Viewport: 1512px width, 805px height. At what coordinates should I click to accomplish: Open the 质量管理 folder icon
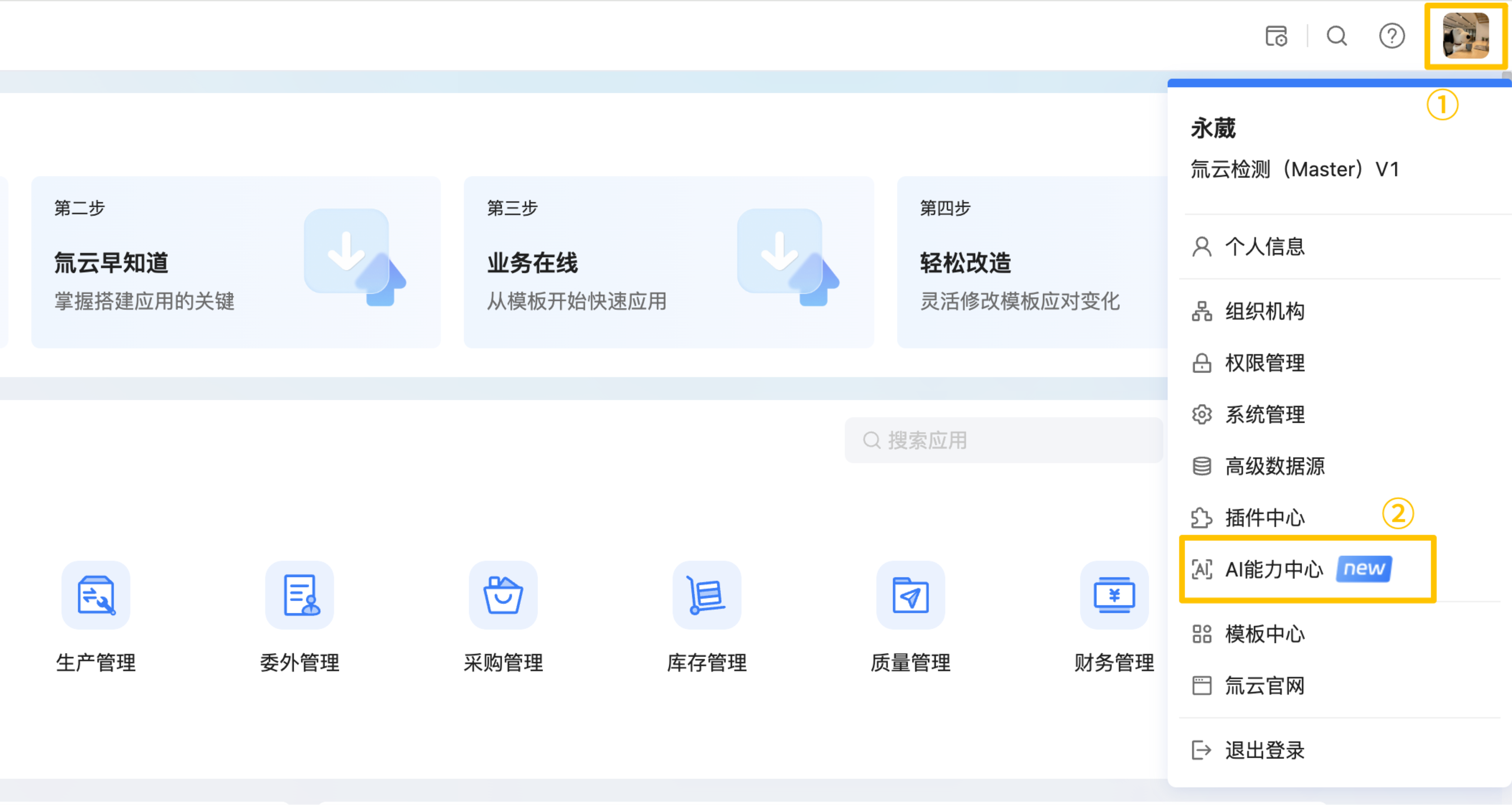(x=910, y=595)
